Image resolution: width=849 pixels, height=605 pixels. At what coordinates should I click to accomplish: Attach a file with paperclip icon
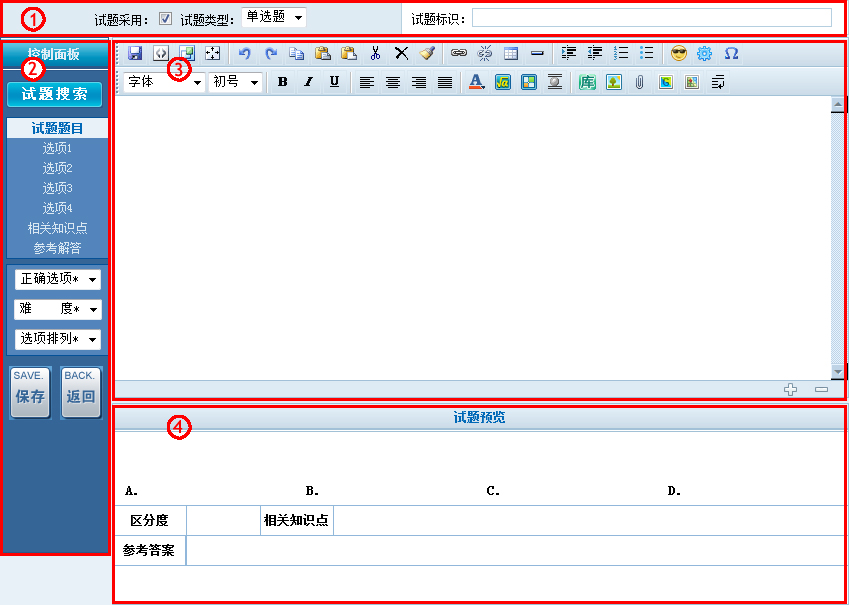click(x=639, y=82)
